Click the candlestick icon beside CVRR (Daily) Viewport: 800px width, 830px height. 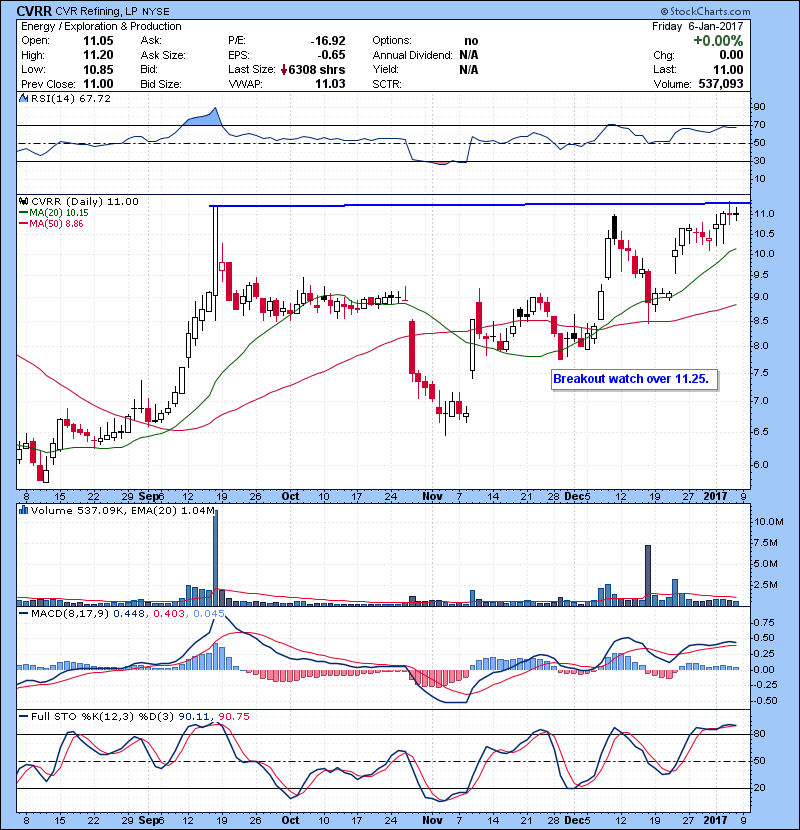click(23, 202)
